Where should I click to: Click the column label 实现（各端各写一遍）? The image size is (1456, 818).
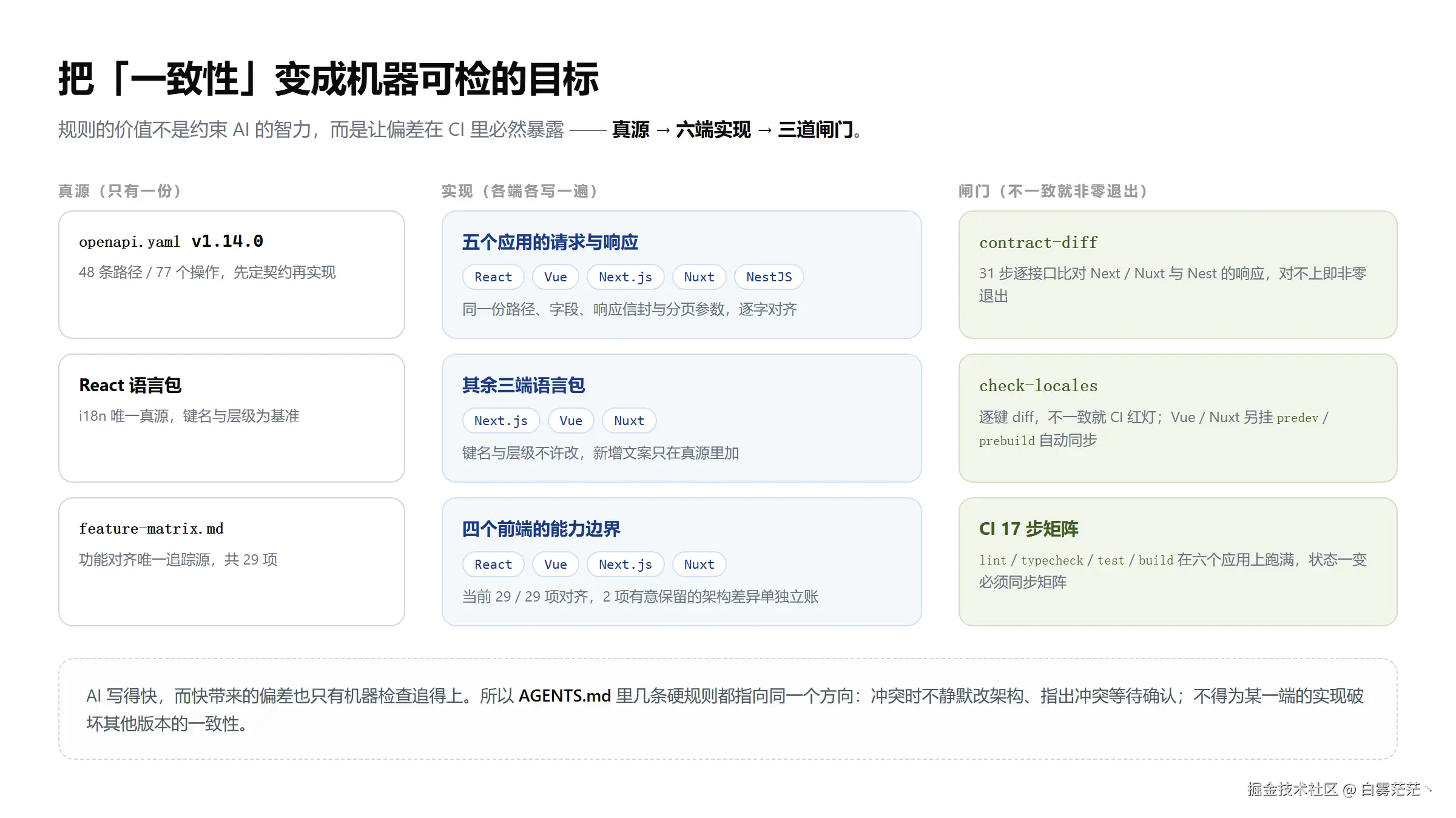[520, 191]
